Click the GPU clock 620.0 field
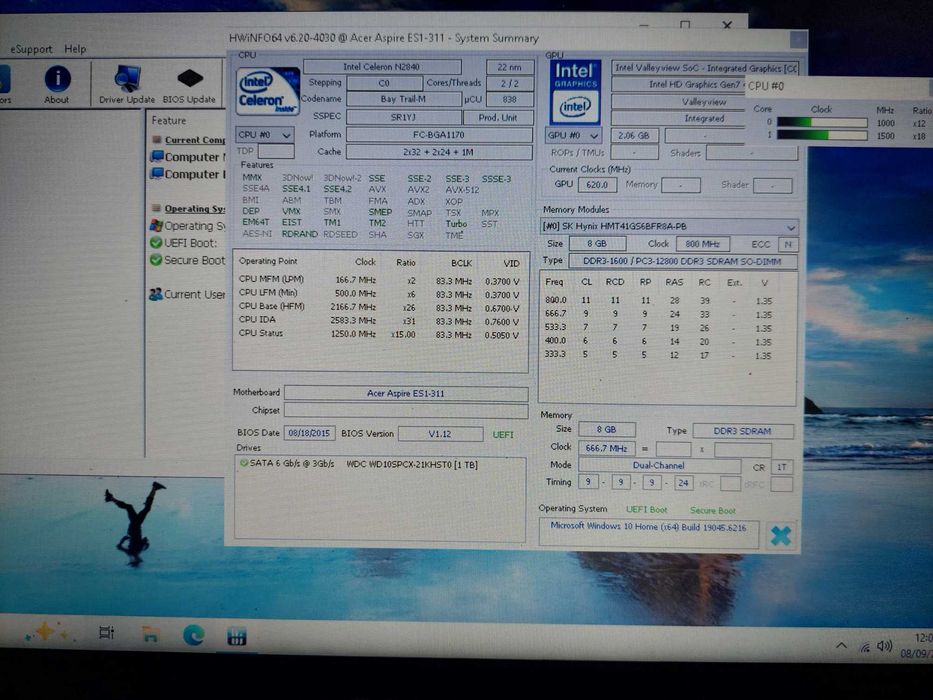This screenshot has width=933, height=700. click(597, 185)
